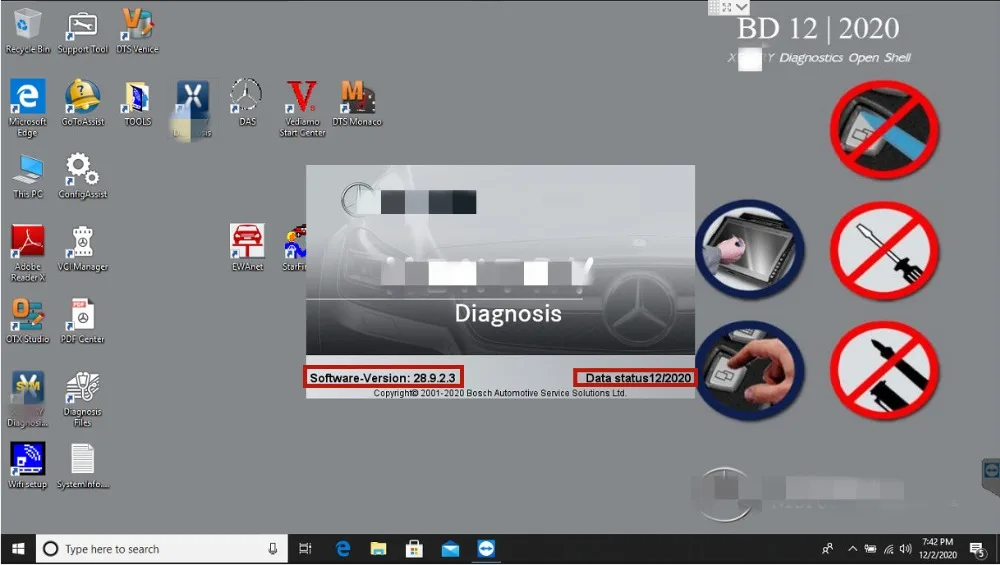The width and height of the screenshot is (1000, 565).
Task: Launch Edge from the taskbar
Action: [x=342, y=549]
